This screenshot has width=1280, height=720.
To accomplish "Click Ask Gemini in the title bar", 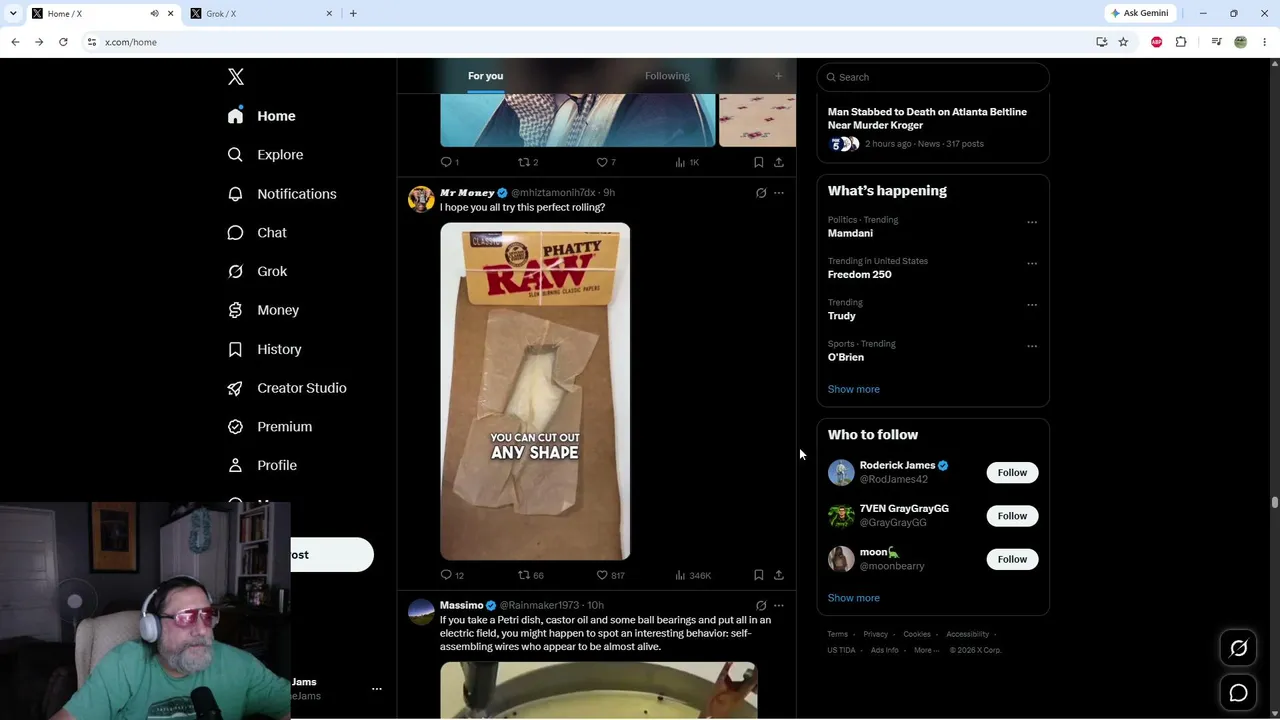I will point(1139,13).
